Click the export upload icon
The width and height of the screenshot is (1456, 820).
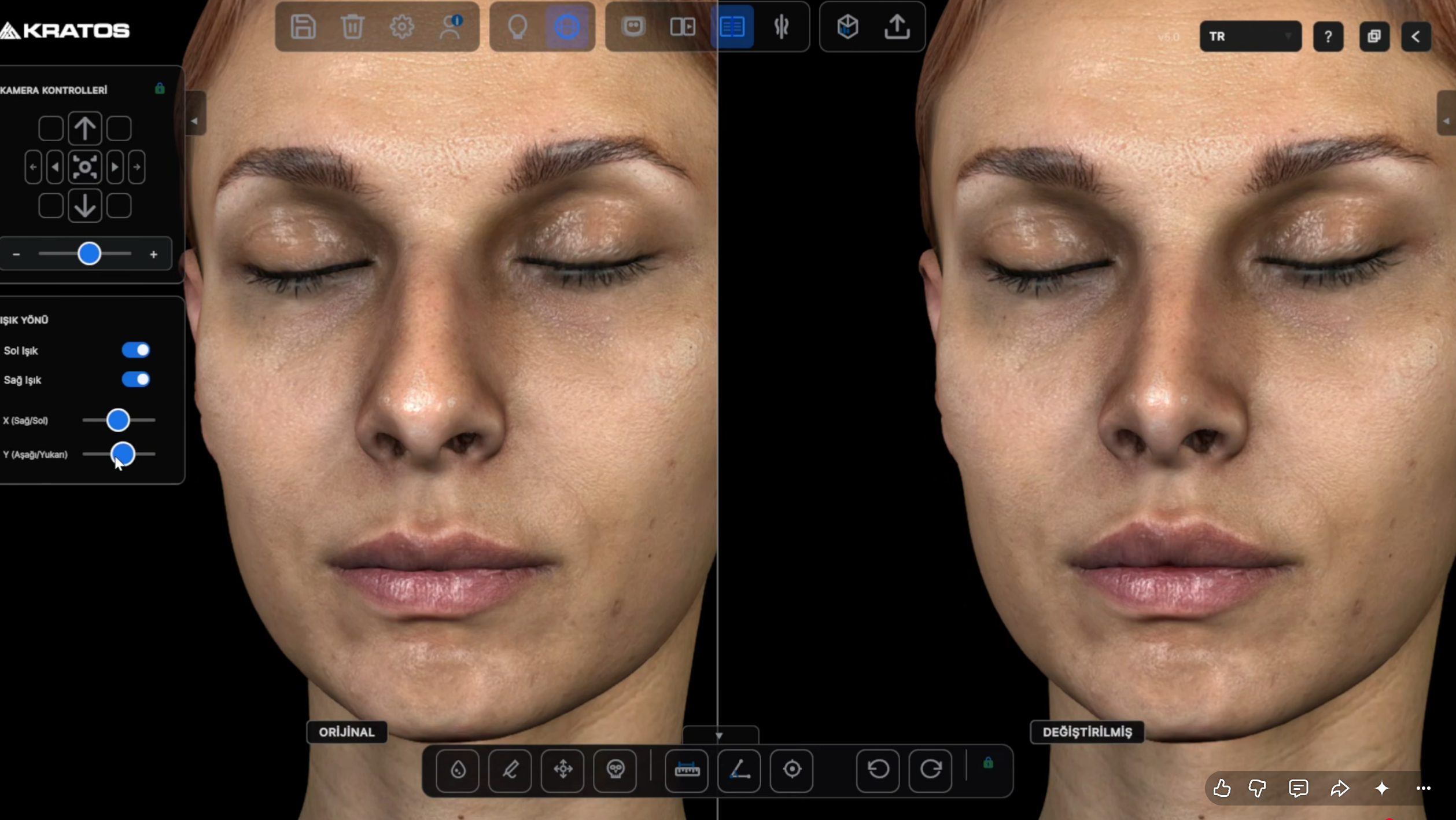(897, 27)
